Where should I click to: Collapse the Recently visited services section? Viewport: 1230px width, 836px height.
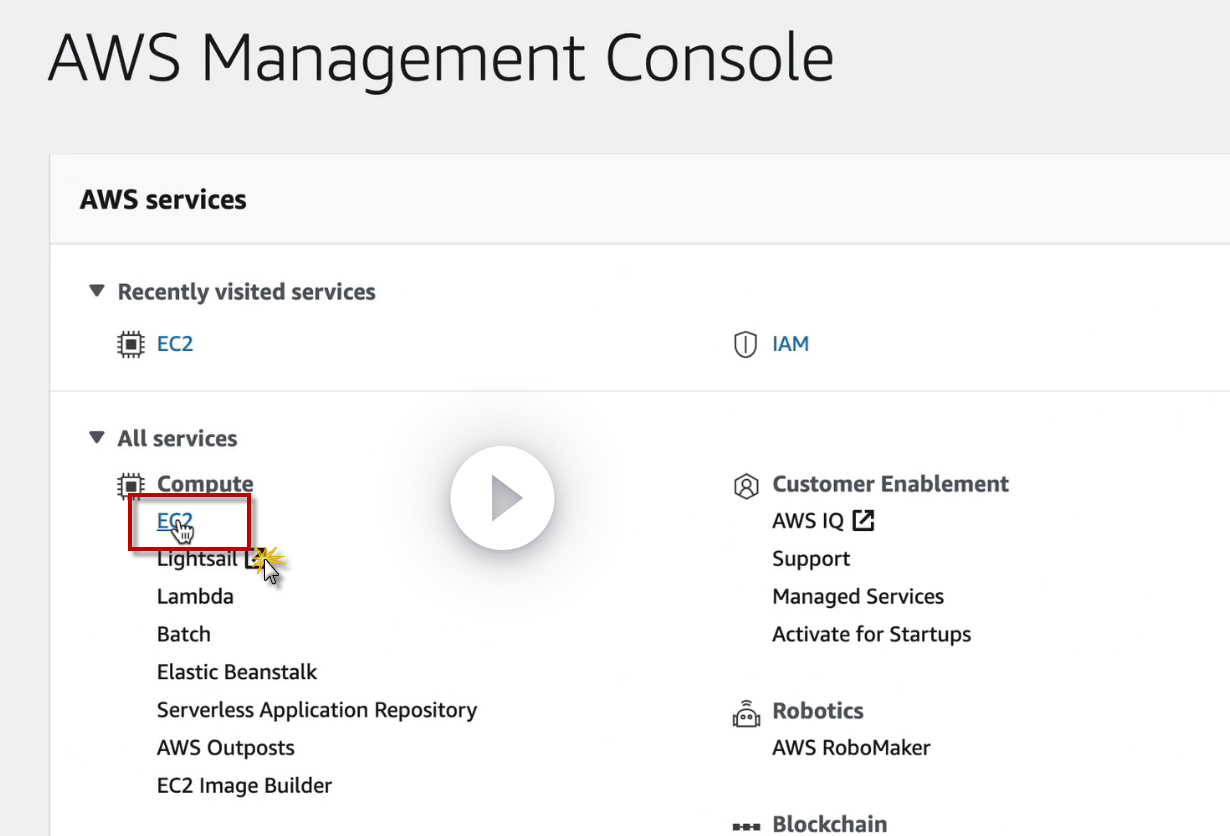click(x=97, y=291)
